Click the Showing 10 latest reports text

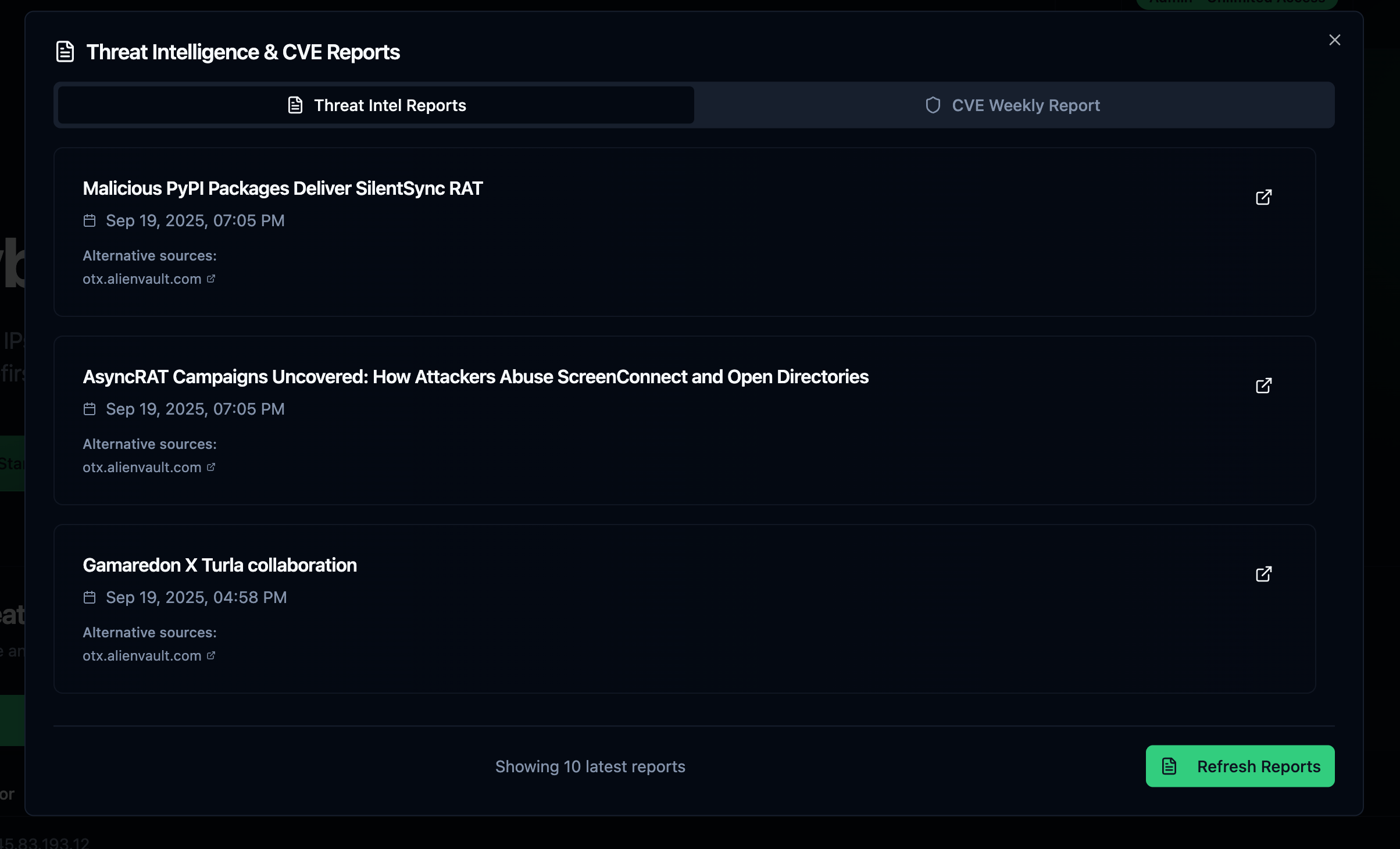(590, 766)
